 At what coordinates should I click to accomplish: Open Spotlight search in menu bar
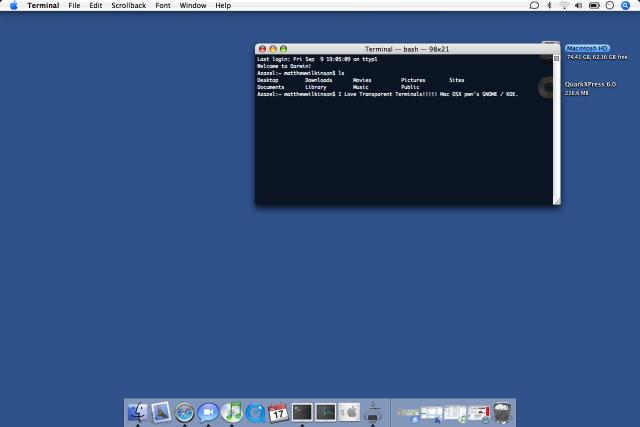[625, 5]
